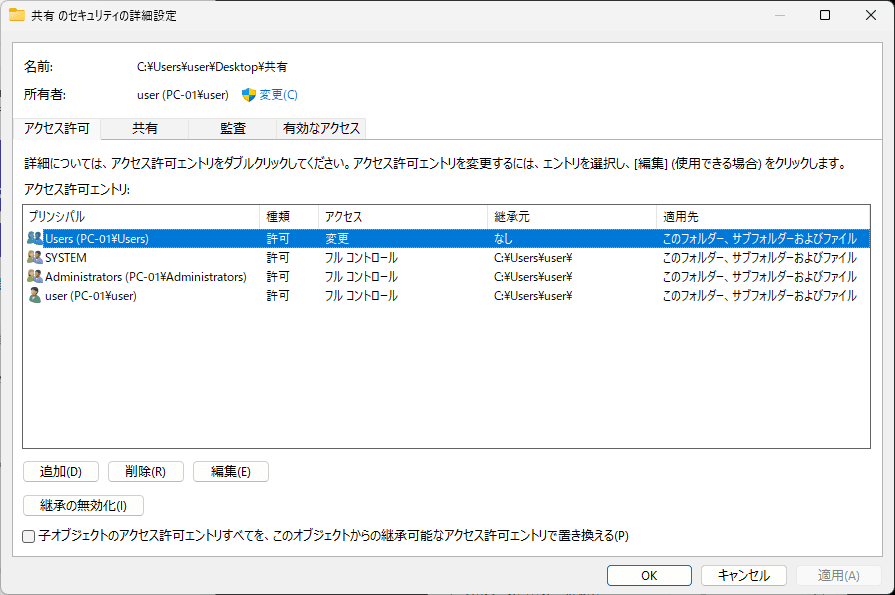Sort by the 継承元 column header
Image resolution: width=895 pixels, height=595 pixels.
click(x=571, y=216)
